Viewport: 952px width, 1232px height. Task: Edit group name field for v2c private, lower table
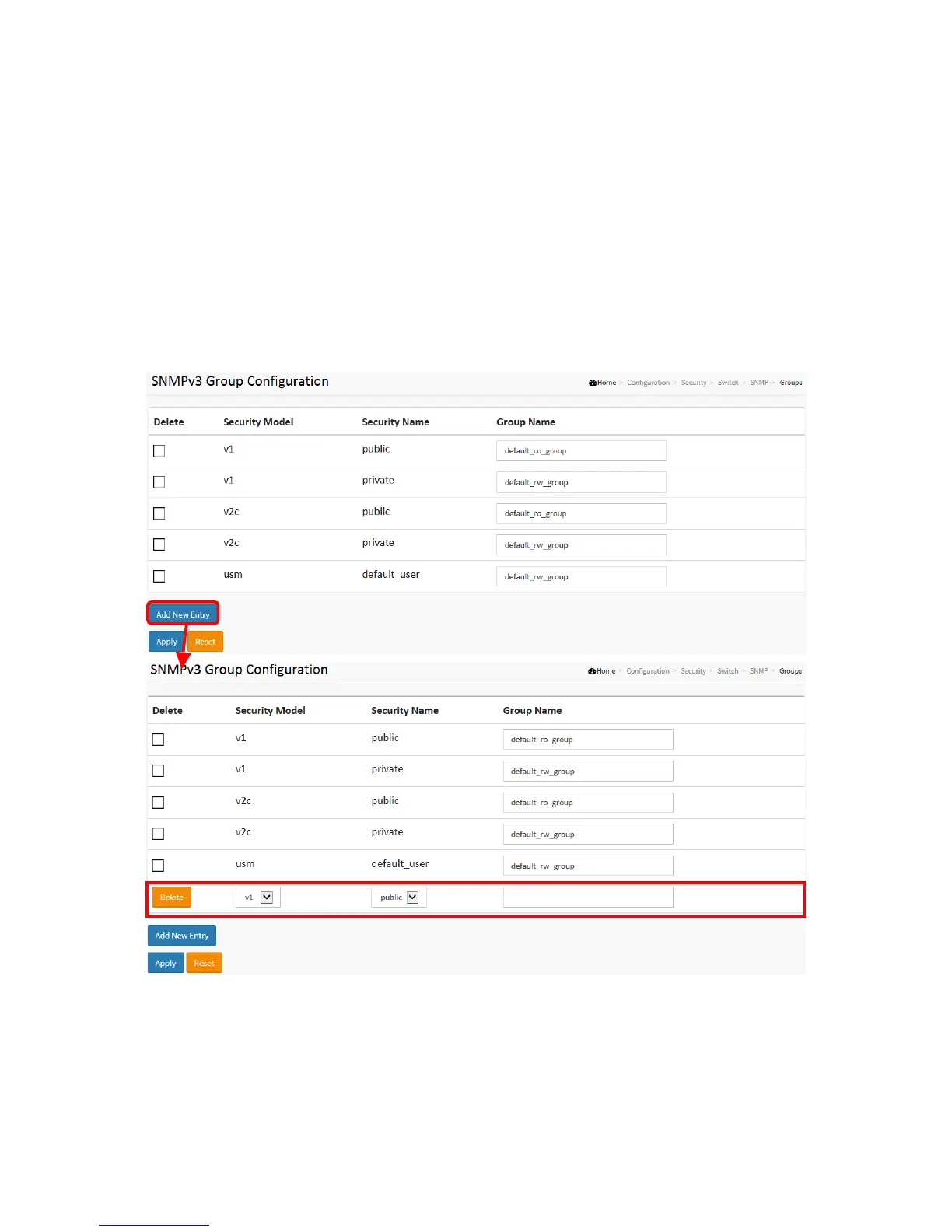coord(588,834)
